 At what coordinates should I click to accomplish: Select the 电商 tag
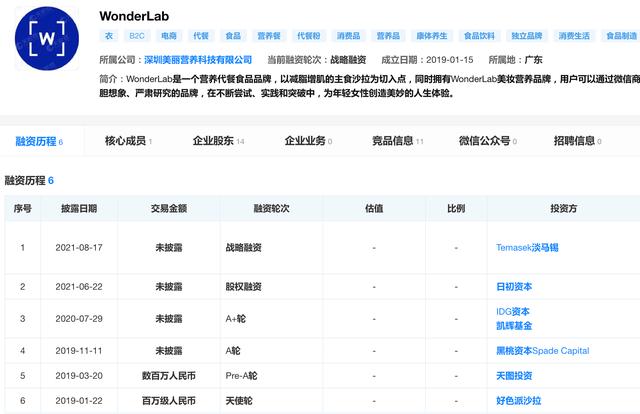tap(169, 36)
